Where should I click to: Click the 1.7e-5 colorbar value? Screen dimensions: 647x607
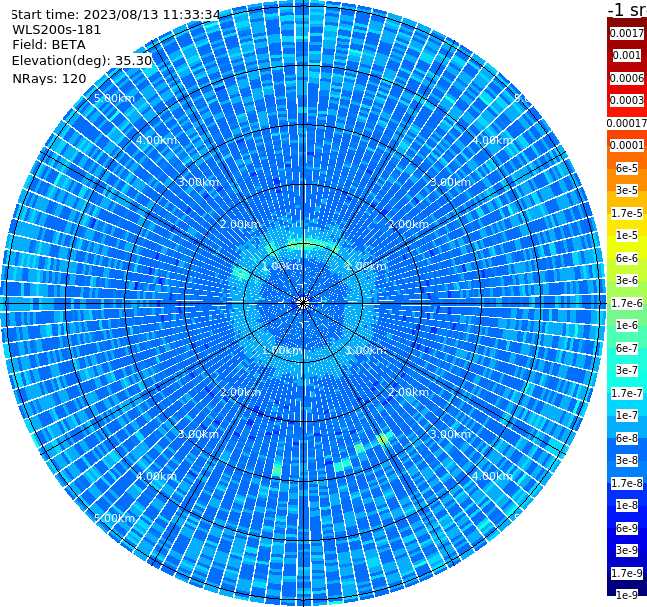[627, 213]
